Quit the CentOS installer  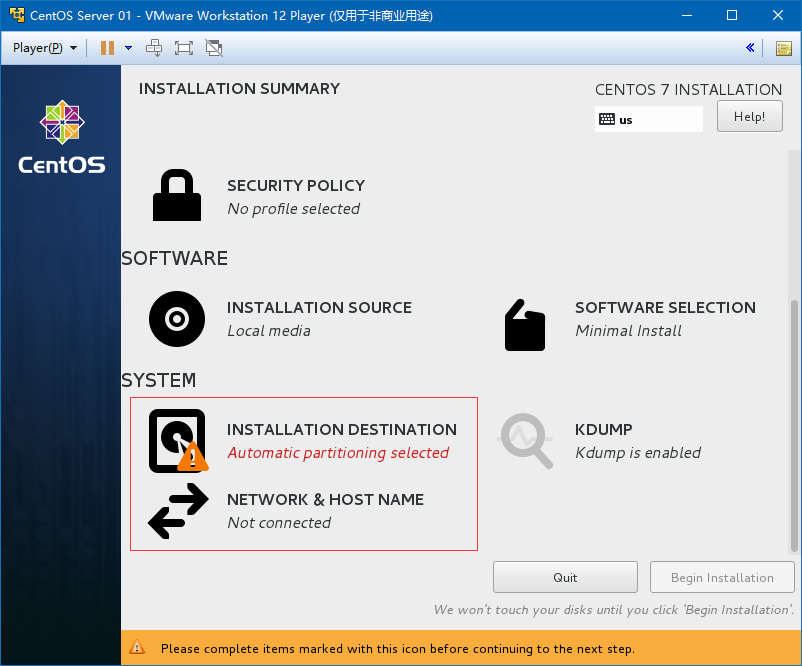point(564,576)
